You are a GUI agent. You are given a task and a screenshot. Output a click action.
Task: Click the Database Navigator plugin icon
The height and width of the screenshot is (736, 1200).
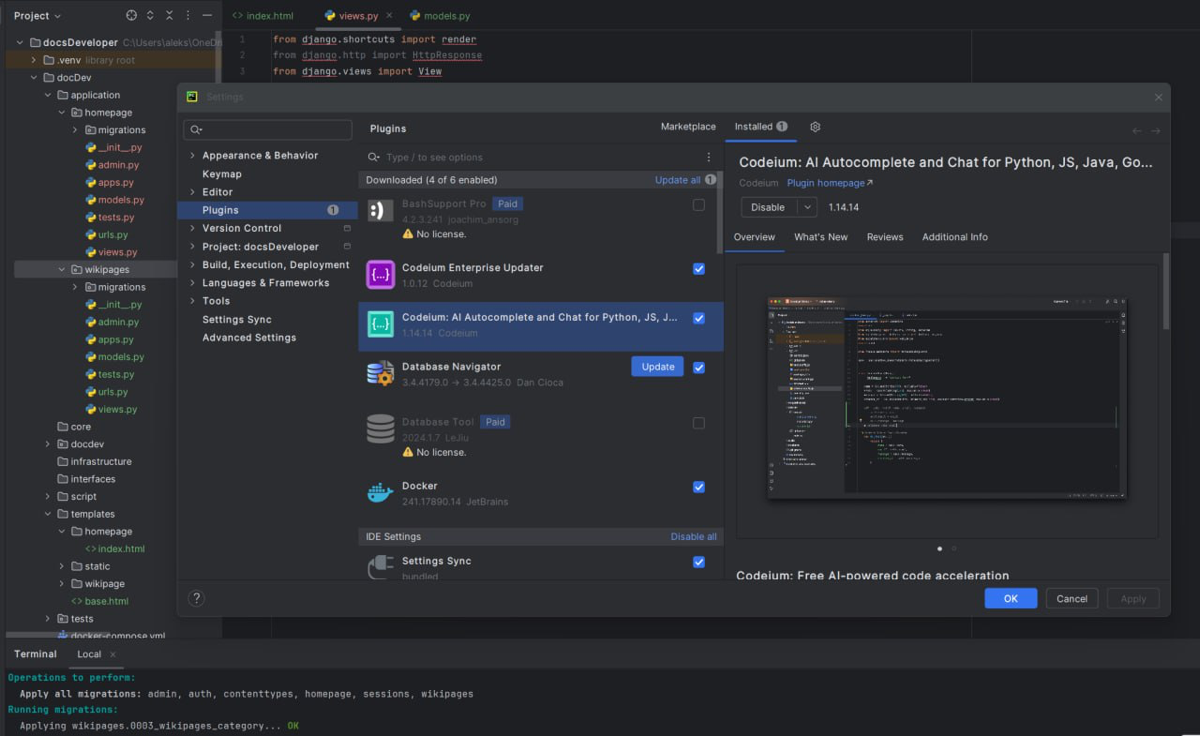tap(380, 374)
